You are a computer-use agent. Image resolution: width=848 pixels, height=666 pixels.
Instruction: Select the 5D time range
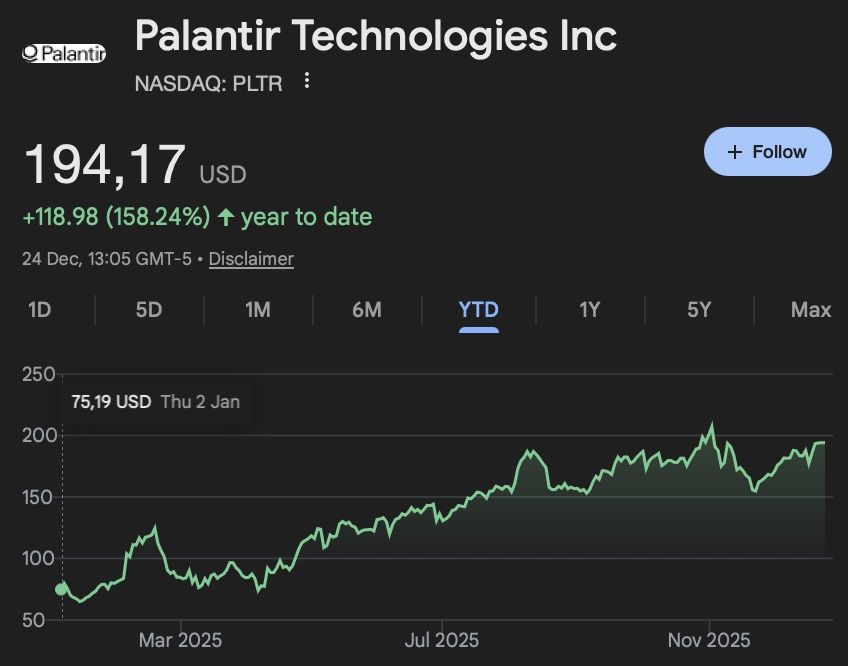(x=147, y=311)
